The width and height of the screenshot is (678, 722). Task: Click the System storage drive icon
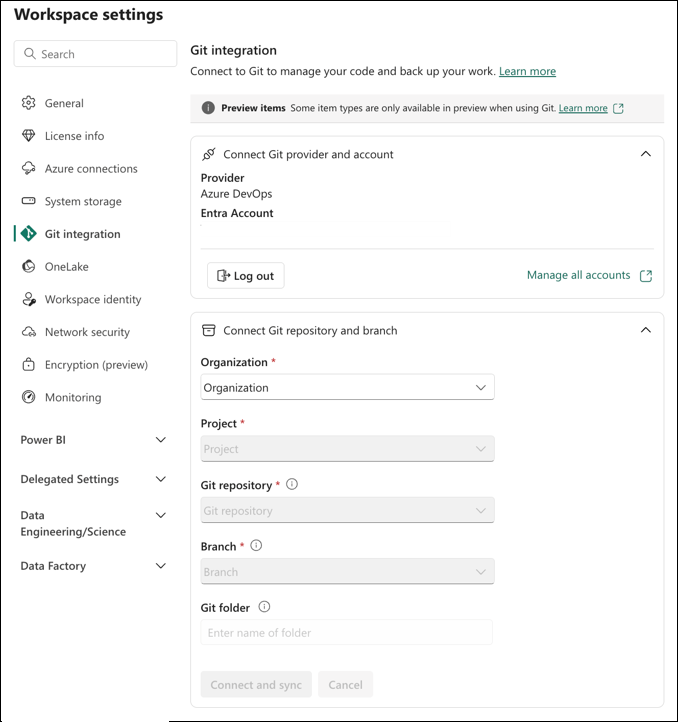(29, 201)
